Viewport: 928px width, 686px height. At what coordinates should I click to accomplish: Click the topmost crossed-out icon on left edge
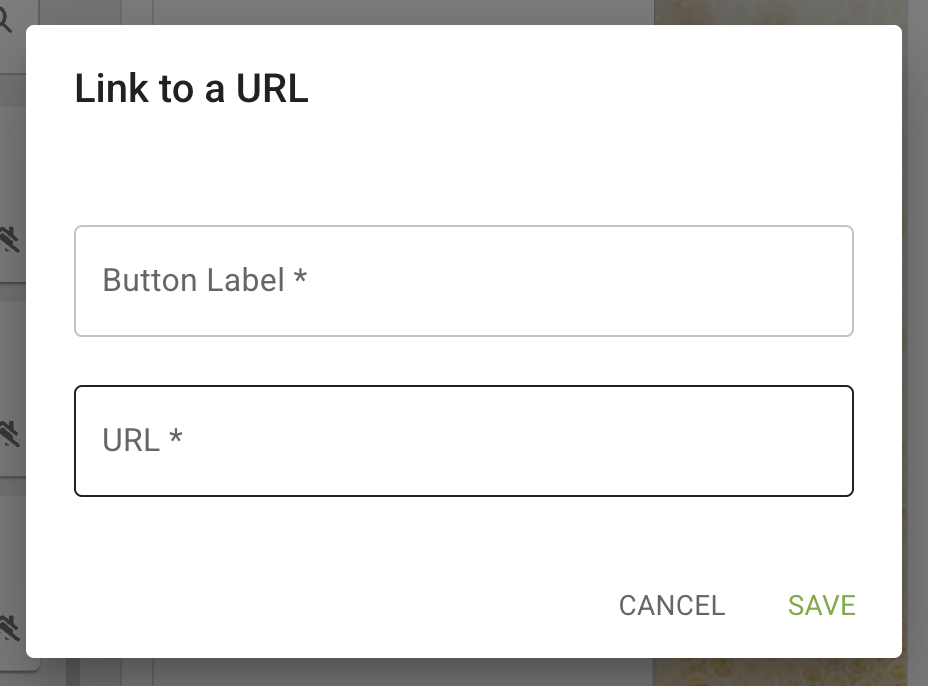point(9,239)
